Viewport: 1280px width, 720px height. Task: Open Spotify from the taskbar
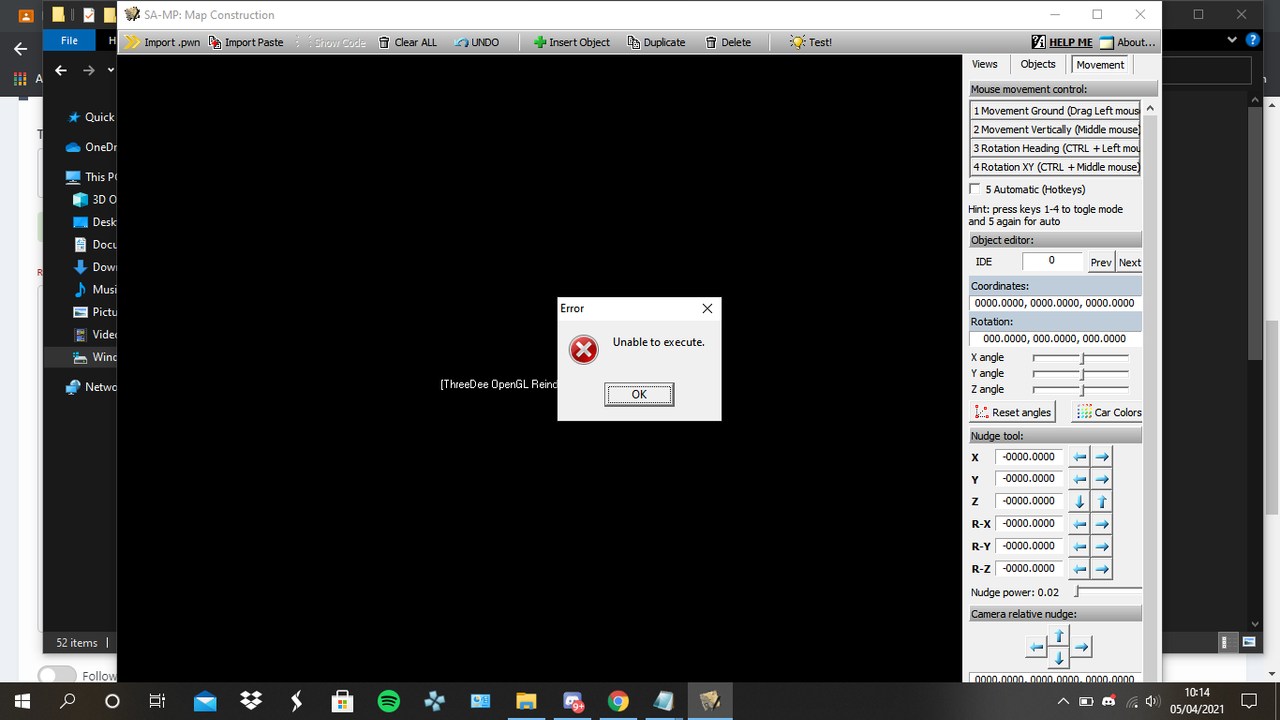coord(389,701)
